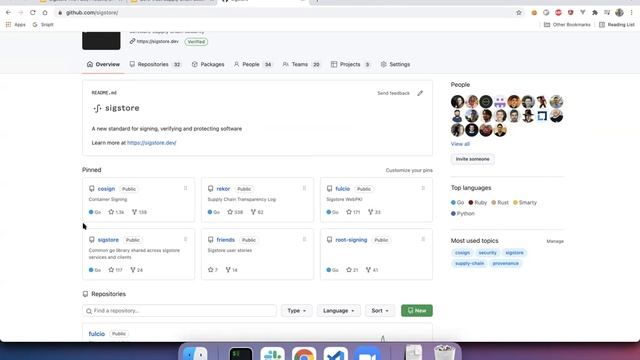Grab the drag handle on friends card
640x360 pixels.
click(x=304, y=239)
